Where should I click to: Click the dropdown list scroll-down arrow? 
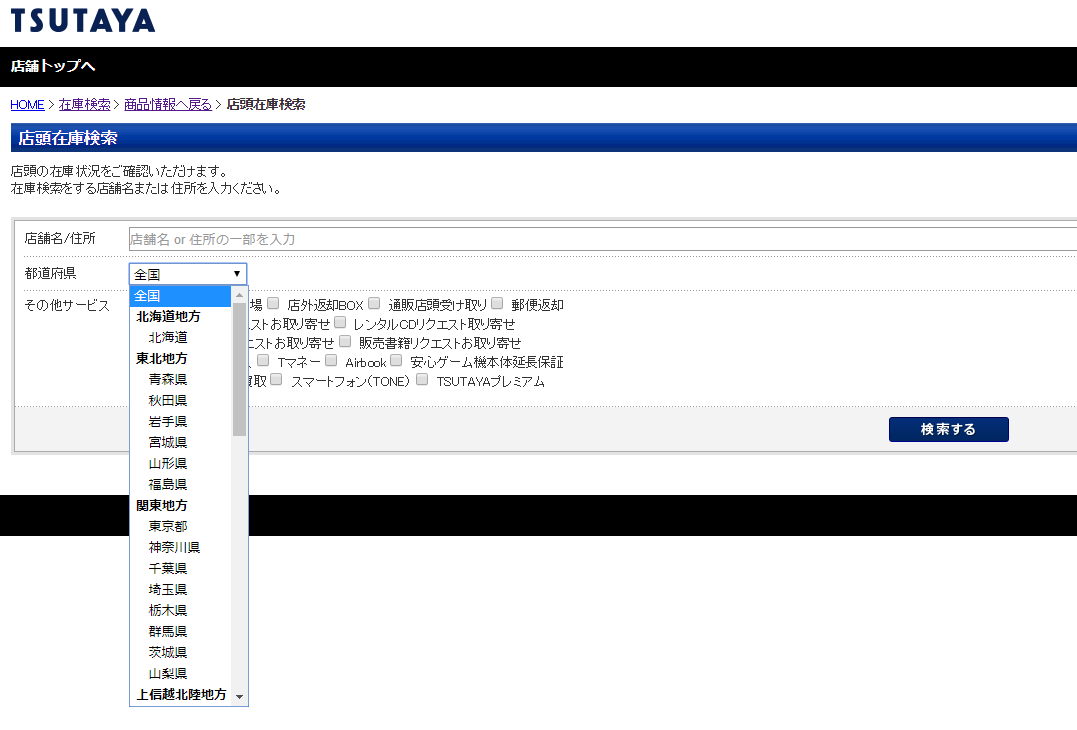[239, 696]
